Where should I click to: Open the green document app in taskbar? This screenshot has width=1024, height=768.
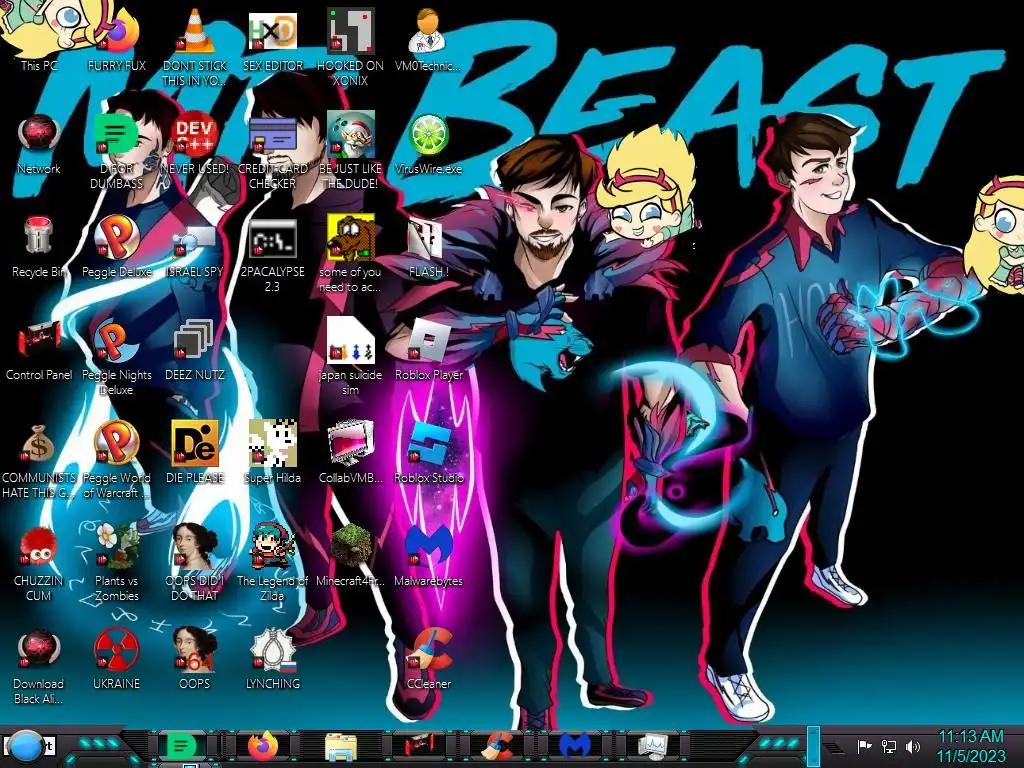pos(182,746)
